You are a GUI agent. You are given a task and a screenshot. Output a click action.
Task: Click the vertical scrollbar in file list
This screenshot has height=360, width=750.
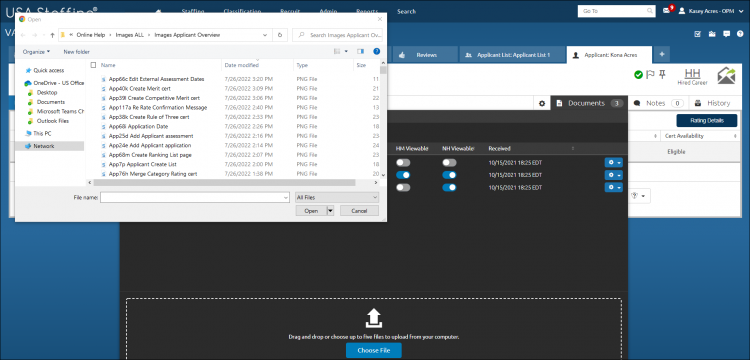click(382, 70)
